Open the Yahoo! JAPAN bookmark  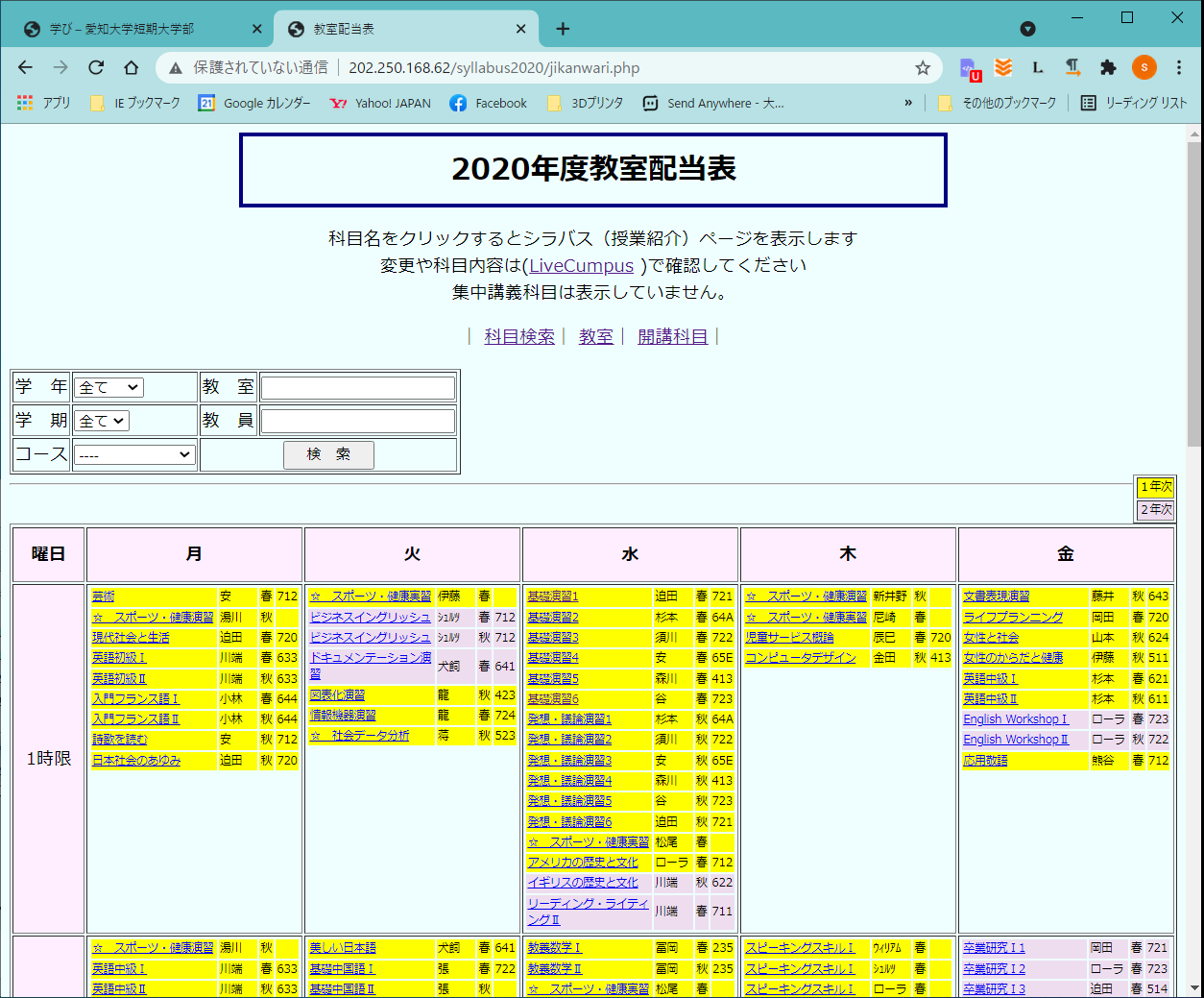tap(380, 103)
